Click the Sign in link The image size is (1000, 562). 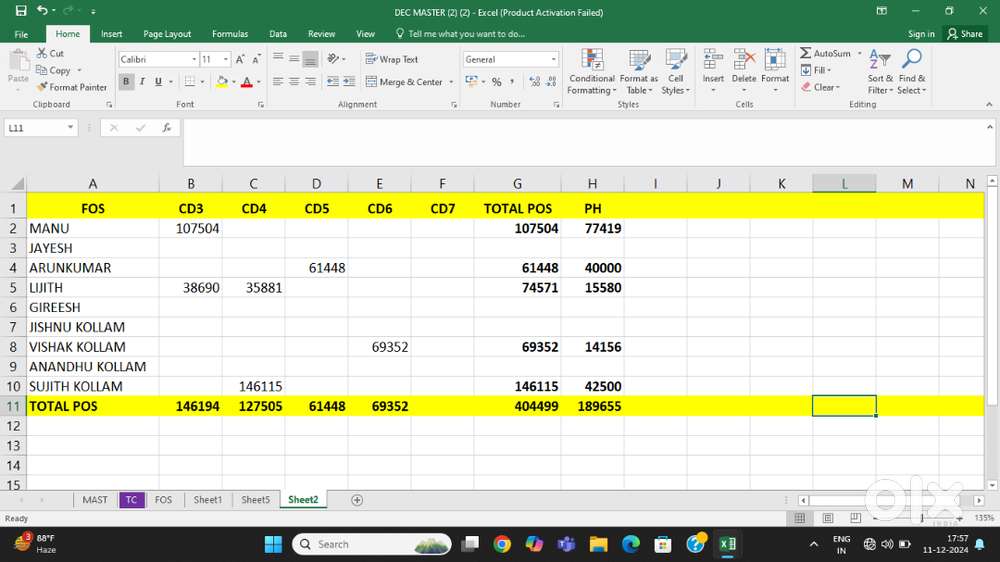[921, 34]
